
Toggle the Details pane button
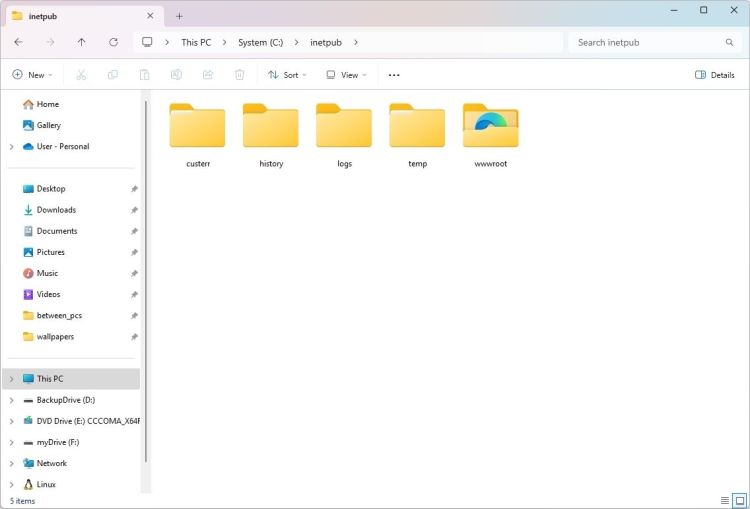[x=715, y=75]
